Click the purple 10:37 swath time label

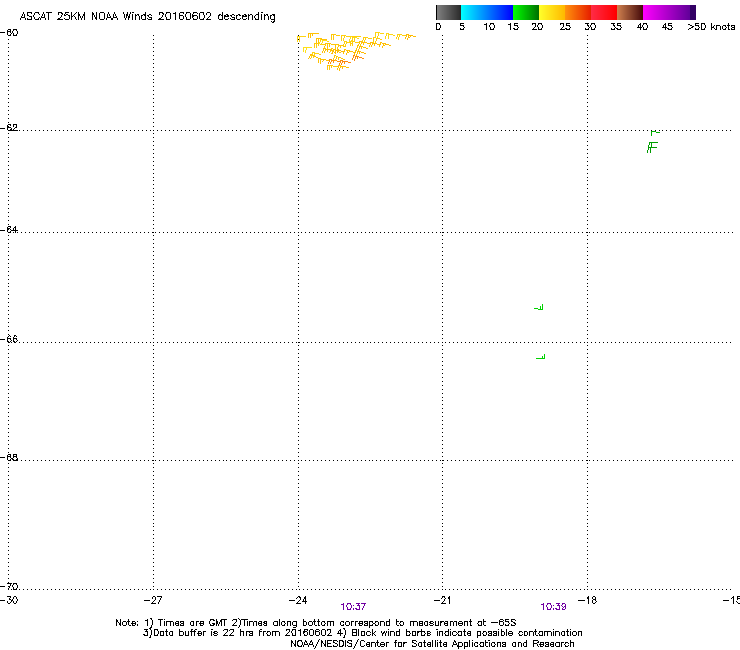pos(353,607)
